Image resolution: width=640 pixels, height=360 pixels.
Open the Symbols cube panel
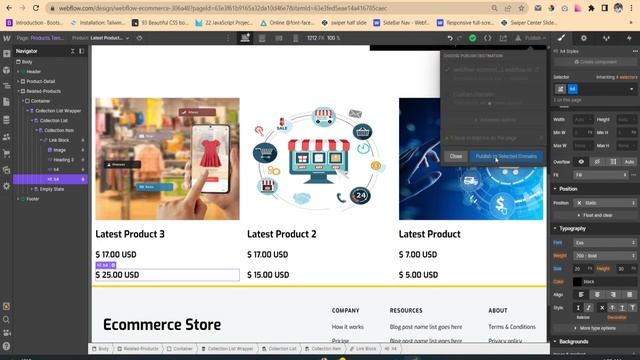point(7,70)
